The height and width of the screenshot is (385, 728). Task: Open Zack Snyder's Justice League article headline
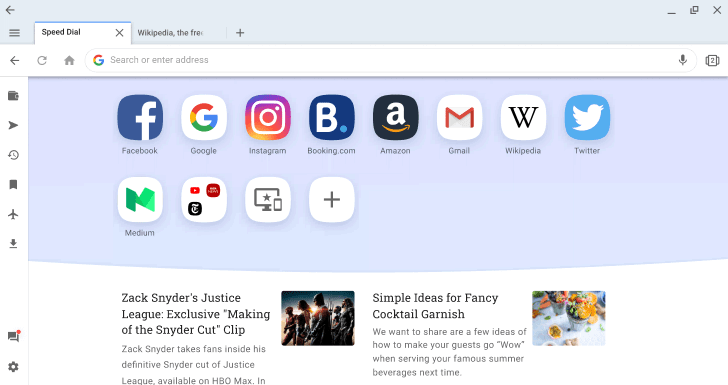point(196,314)
